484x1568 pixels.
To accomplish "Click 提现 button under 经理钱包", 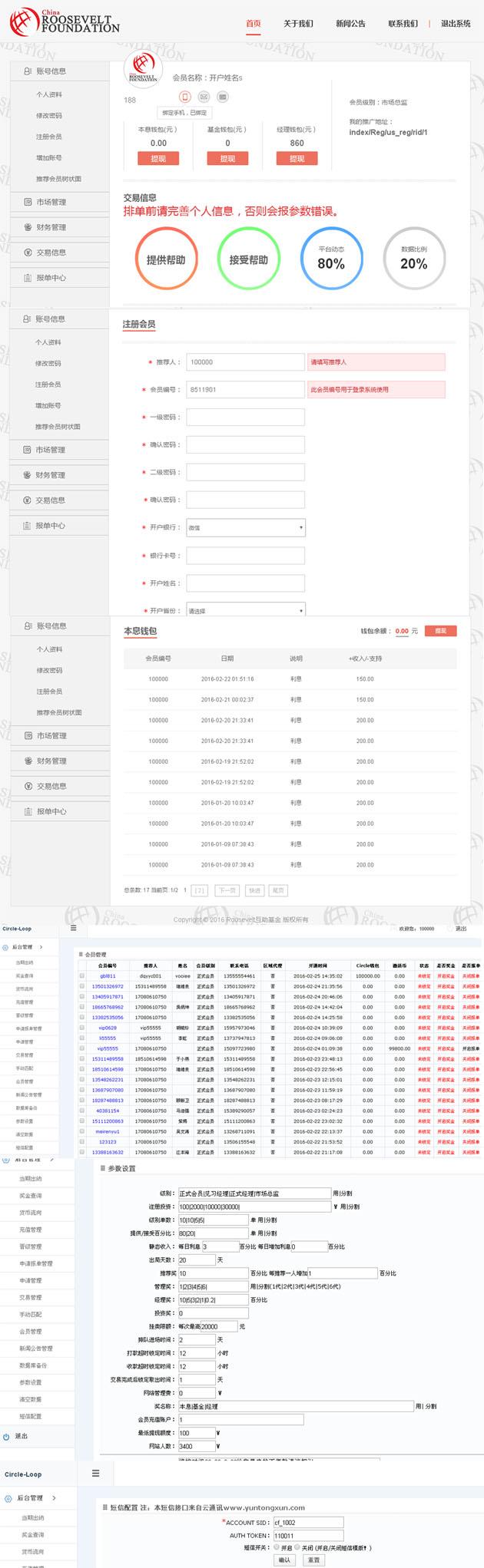I will (297, 158).
